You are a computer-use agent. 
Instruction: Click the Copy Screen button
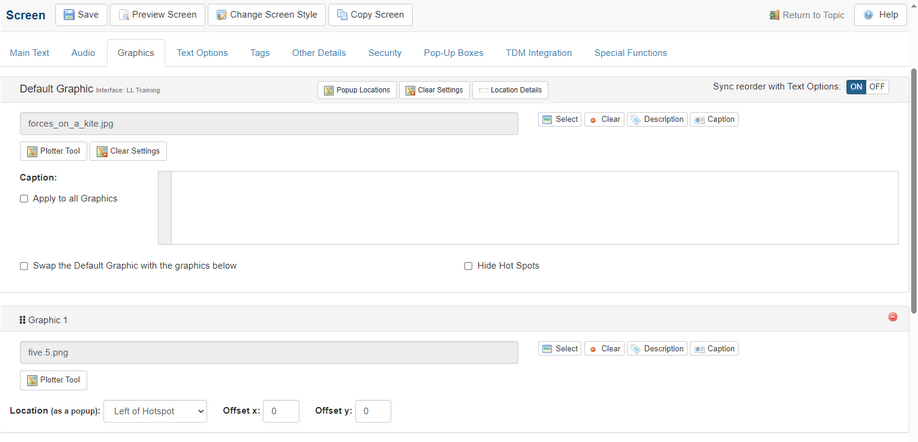(x=370, y=15)
